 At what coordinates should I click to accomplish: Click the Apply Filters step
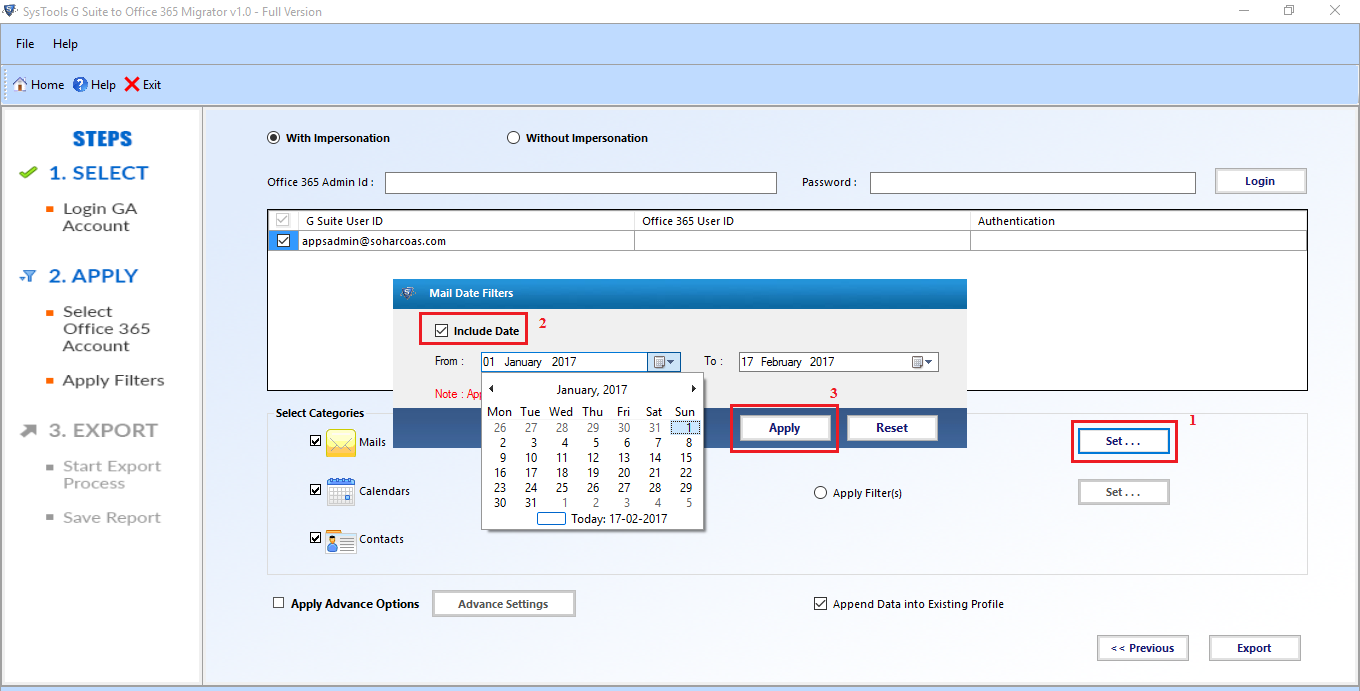pos(113,380)
